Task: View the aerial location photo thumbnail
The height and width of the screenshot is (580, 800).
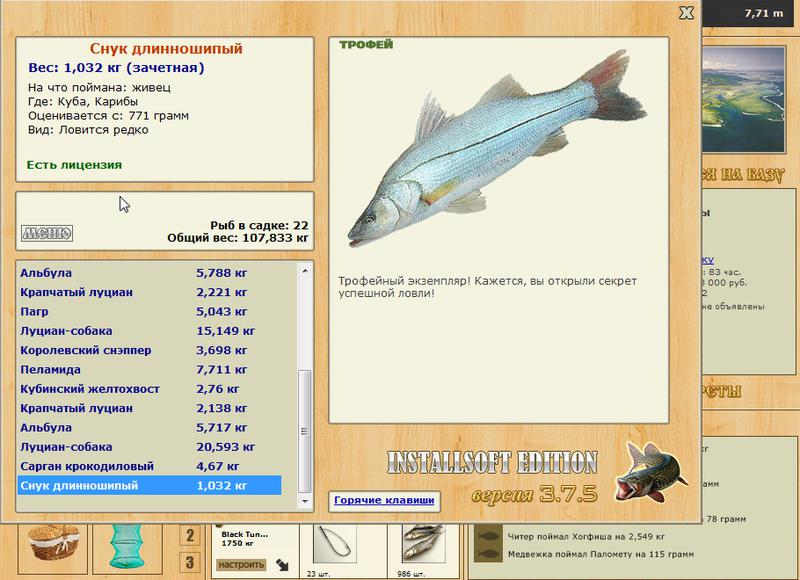Action: 743,100
